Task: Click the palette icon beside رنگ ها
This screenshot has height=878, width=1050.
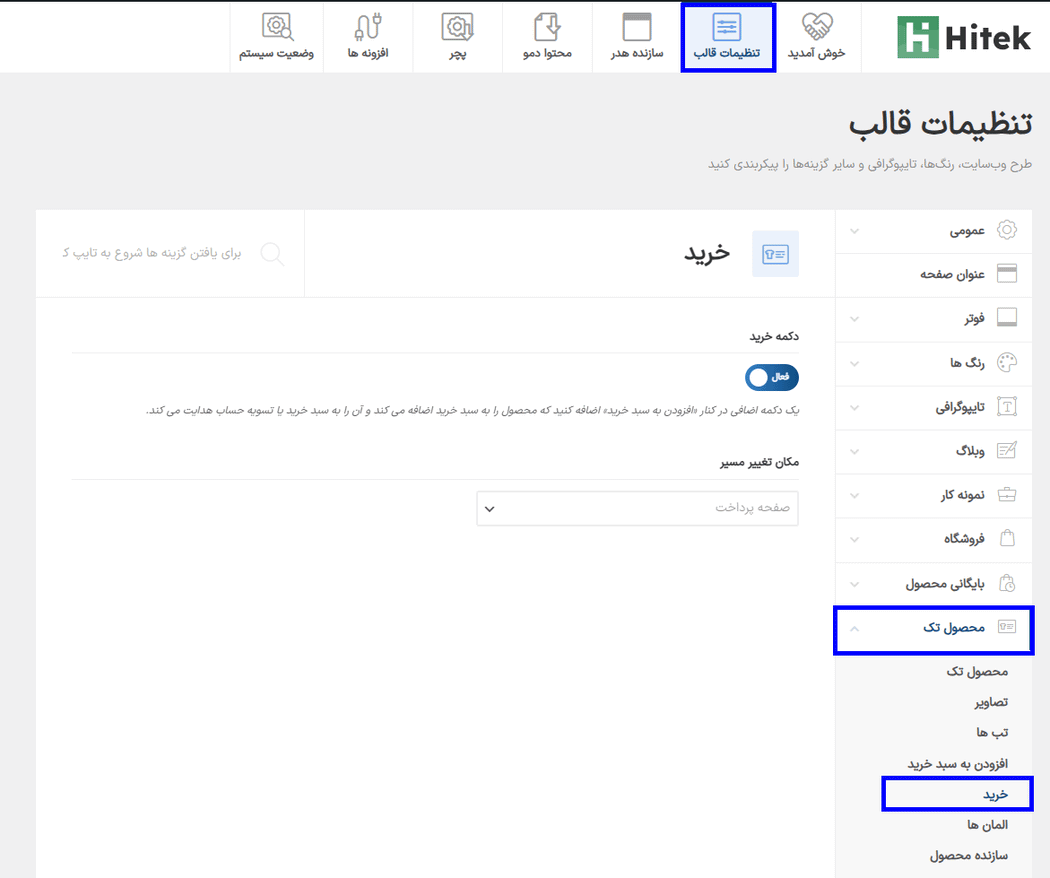Action: (x=1007, y=362)
